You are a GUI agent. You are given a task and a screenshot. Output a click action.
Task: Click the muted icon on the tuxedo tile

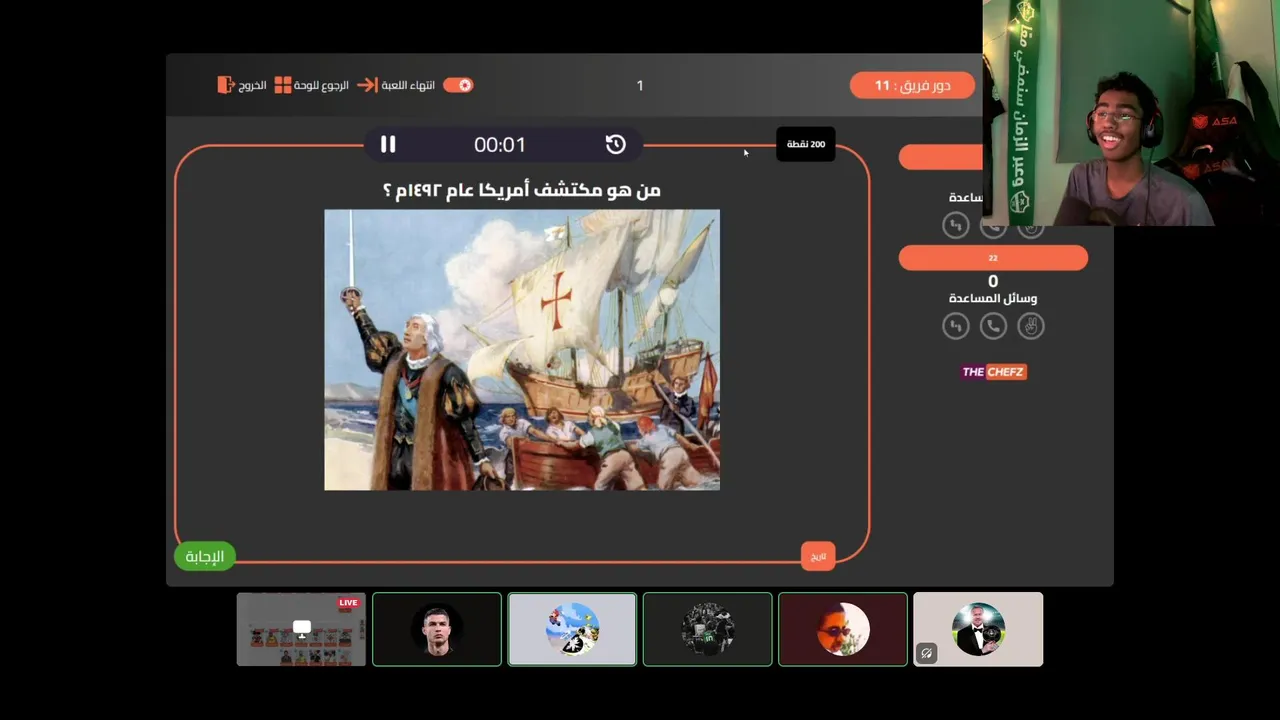pos(927,654)
